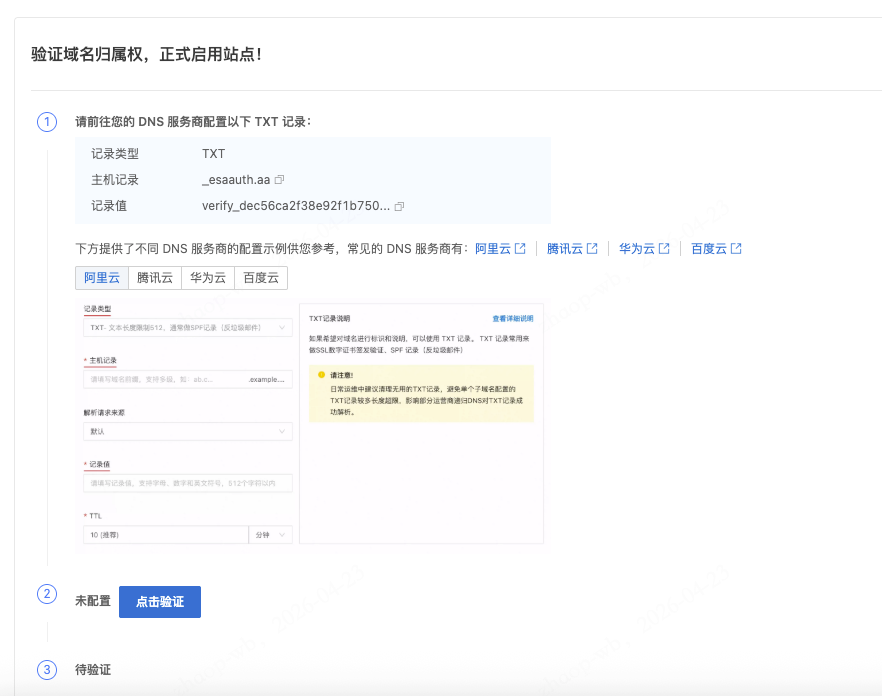882x696 pixels.
Task: Copy the host record _esaauth.aa value
Action: [280, 180]
